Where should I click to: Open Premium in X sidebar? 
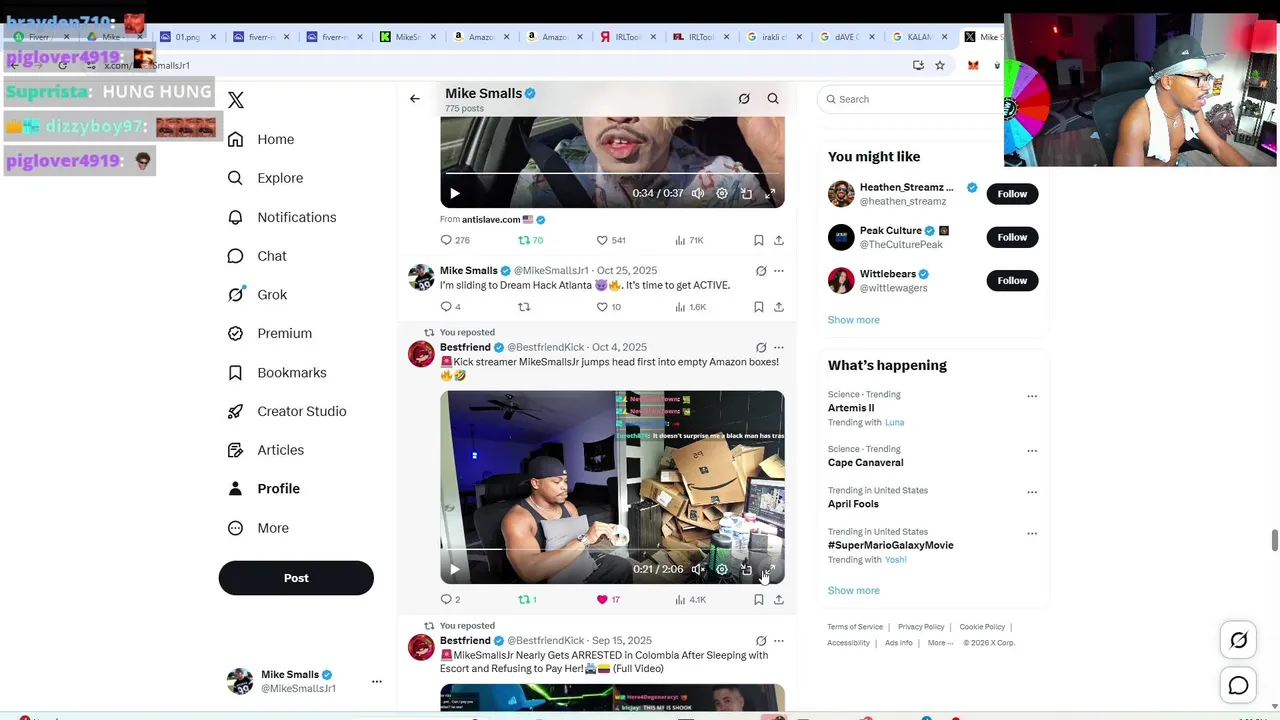(x=270, y=333)
